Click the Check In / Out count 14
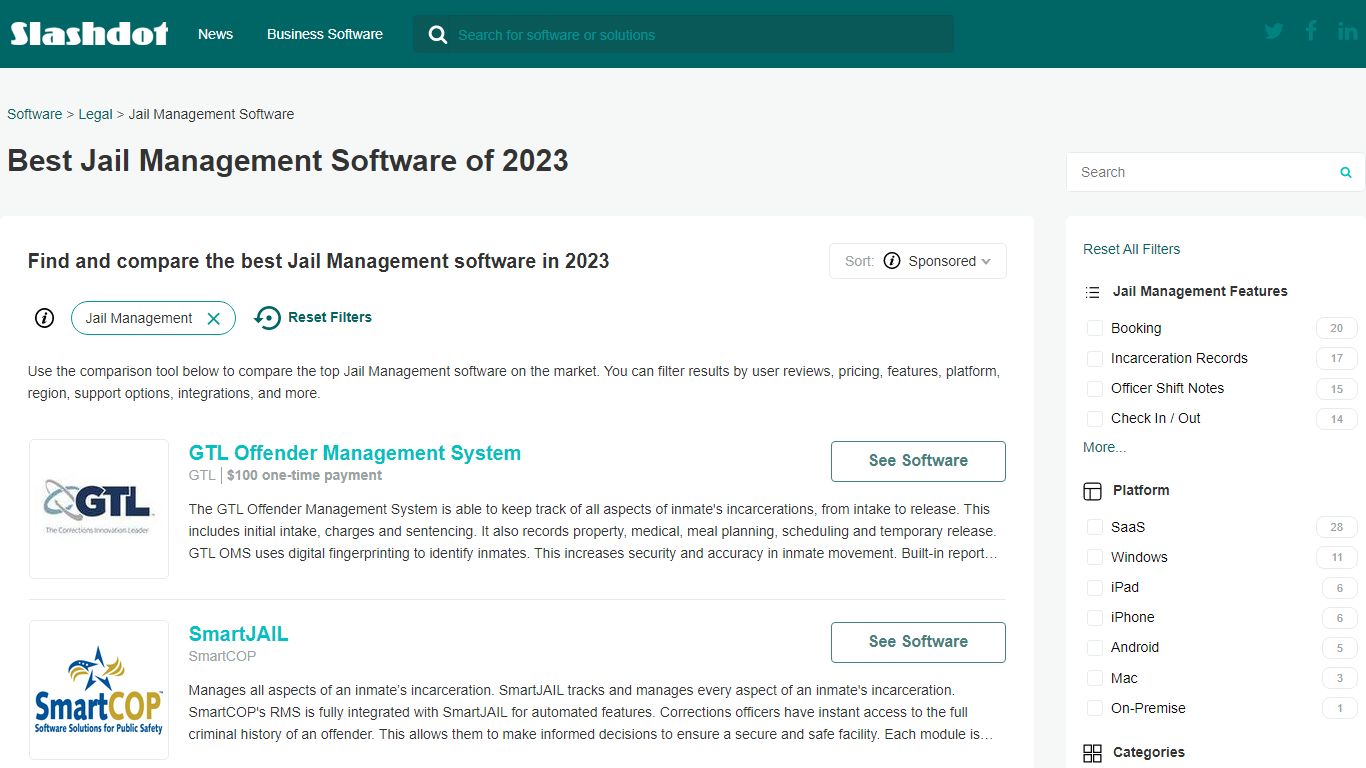Image resolution: width=1366 pixels, height=768 pixels. tap(1337, 418)
